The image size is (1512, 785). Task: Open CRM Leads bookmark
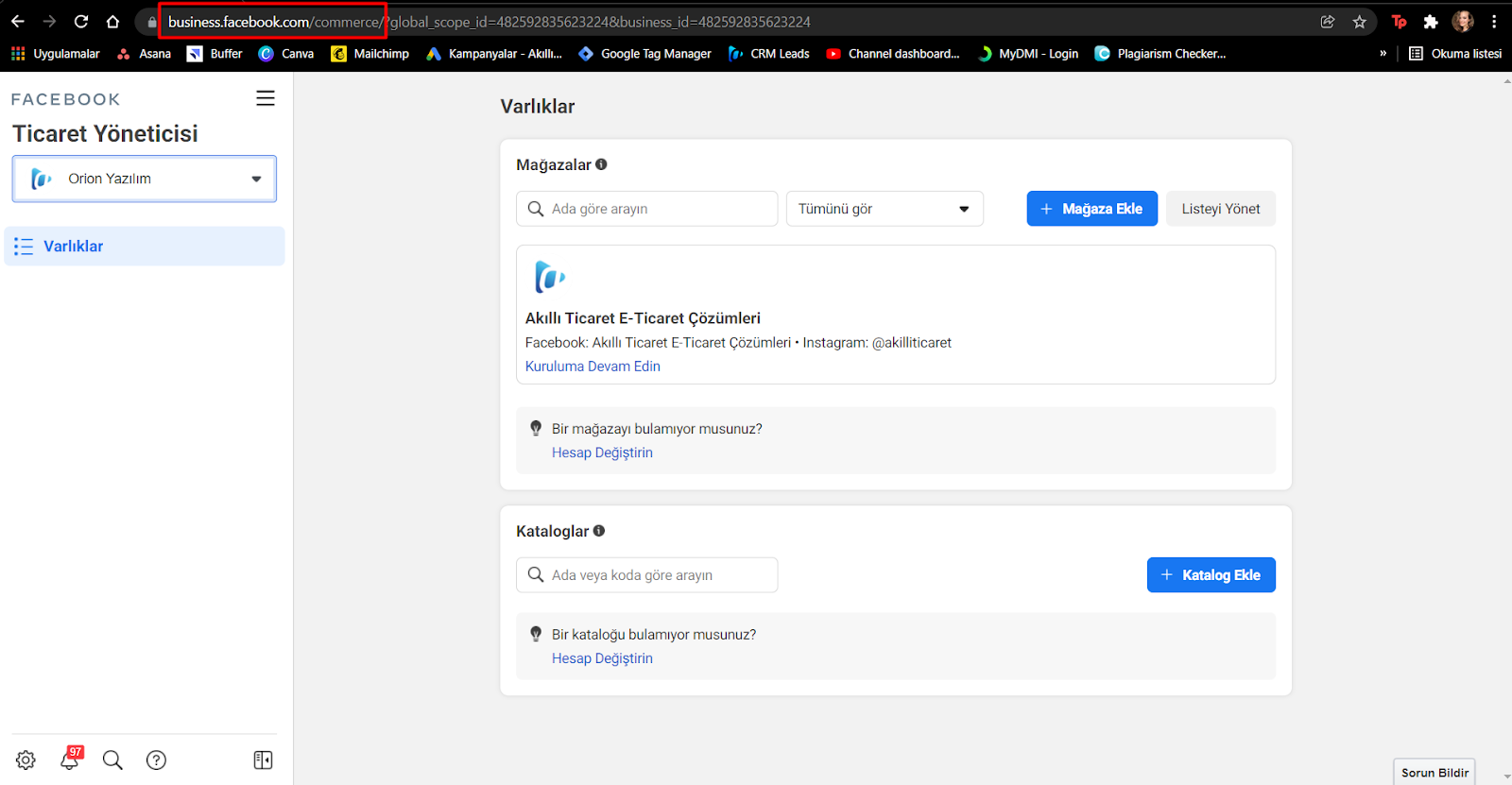point(769,54)
